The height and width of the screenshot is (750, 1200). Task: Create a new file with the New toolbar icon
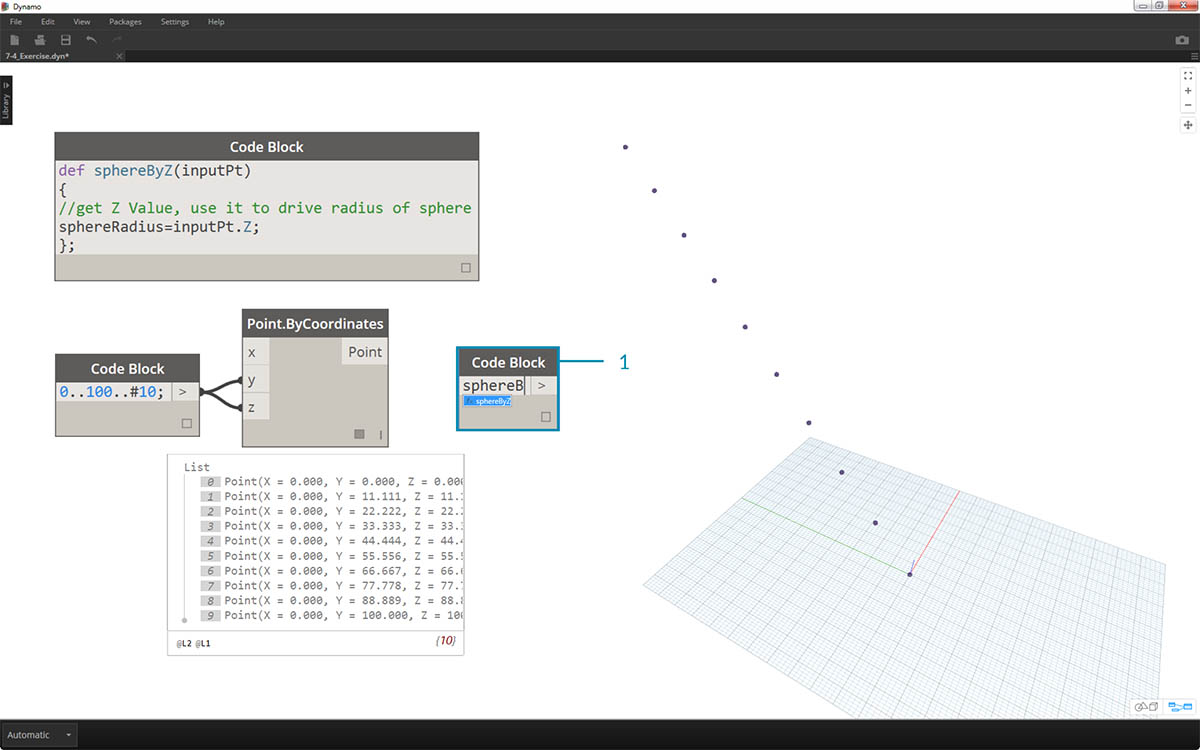[x=15, y=40]
